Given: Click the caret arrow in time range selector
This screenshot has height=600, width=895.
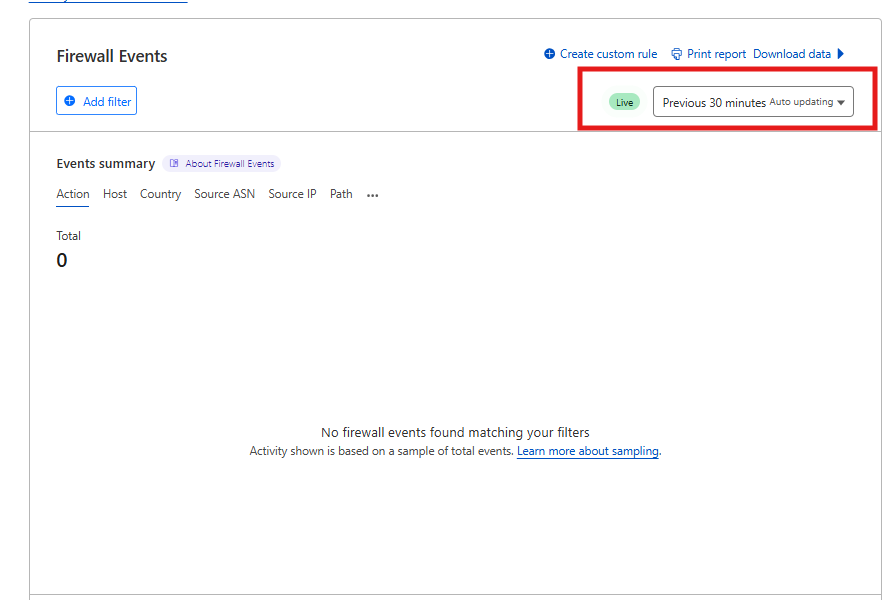Looking at the screenshot, I should [x=841, y=103].
